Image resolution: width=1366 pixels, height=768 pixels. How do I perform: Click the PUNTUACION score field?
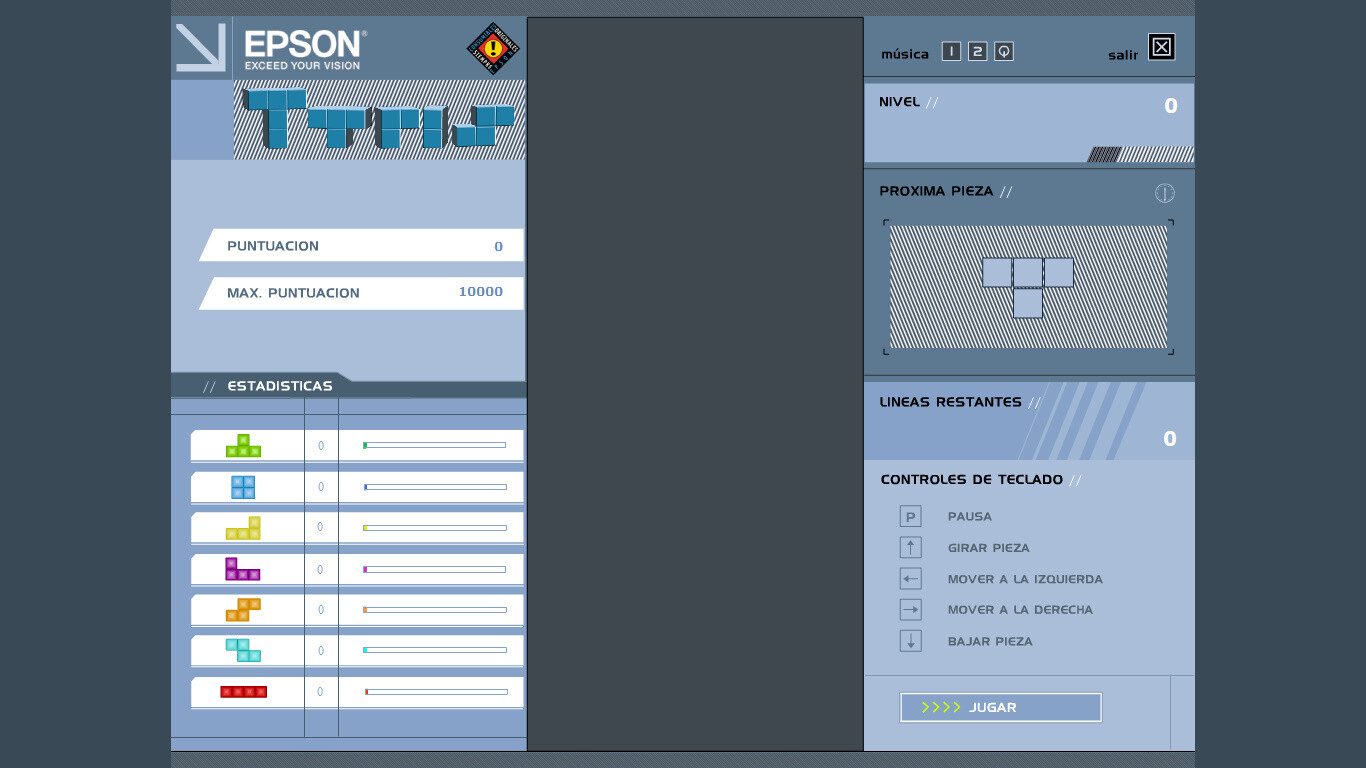(362, 246)
